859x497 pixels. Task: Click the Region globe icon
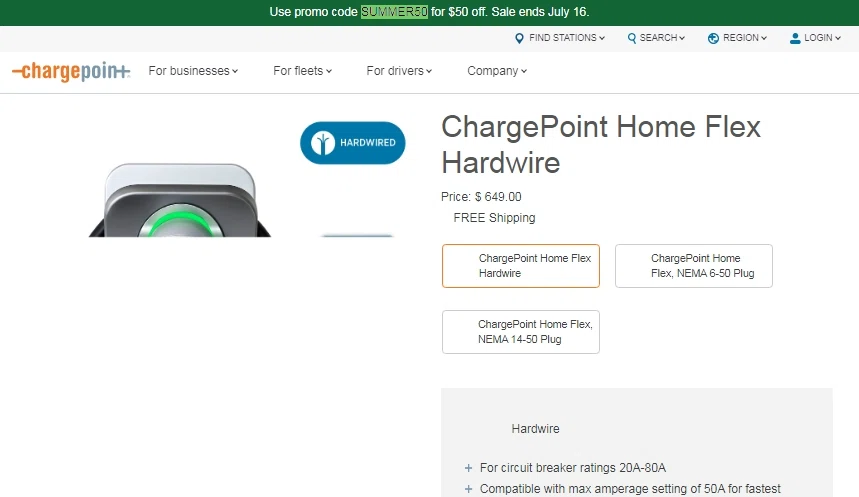pos(713,38)
